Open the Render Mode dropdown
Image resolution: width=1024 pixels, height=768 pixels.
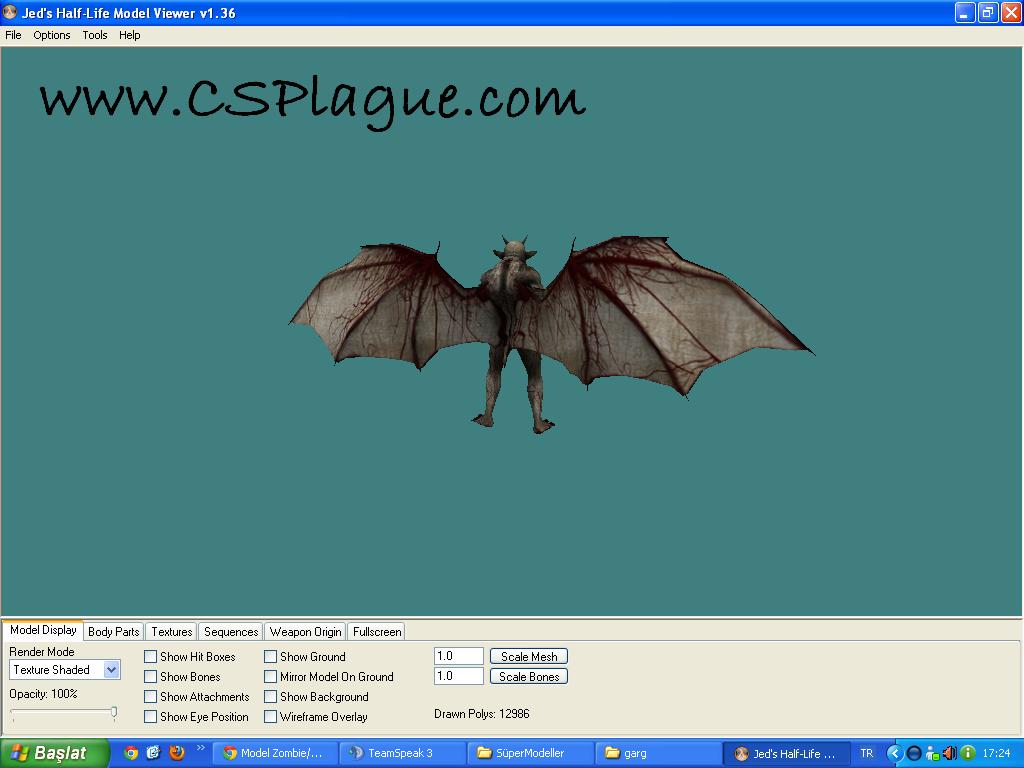(x=111, y=670)
